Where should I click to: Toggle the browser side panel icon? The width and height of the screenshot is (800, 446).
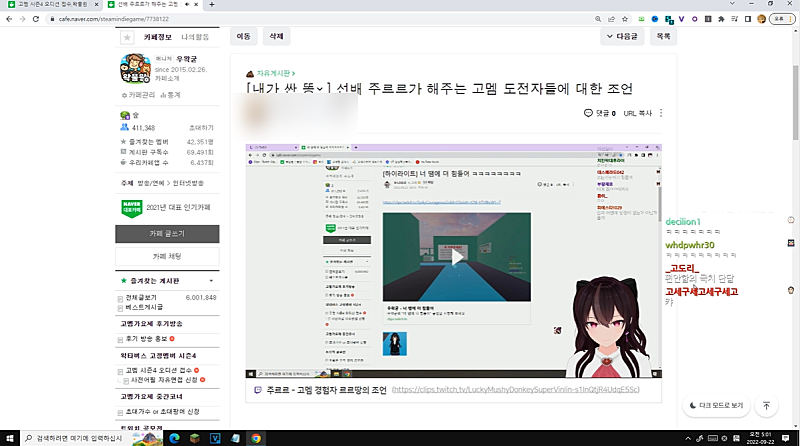pyautogui.click(x=748, y=19)
